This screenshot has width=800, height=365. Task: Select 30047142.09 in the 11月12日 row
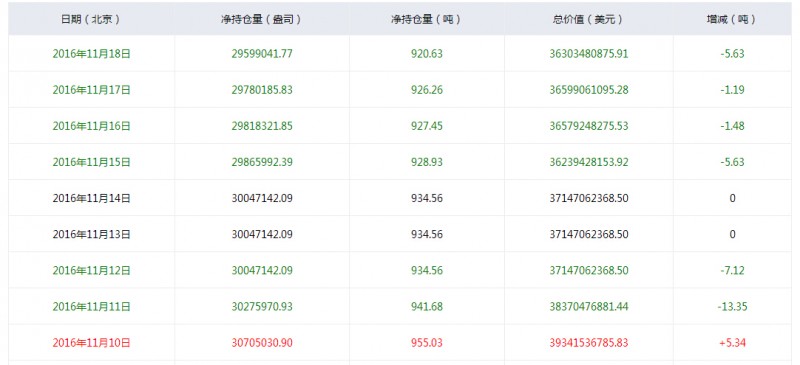click(x=262, y=270)
